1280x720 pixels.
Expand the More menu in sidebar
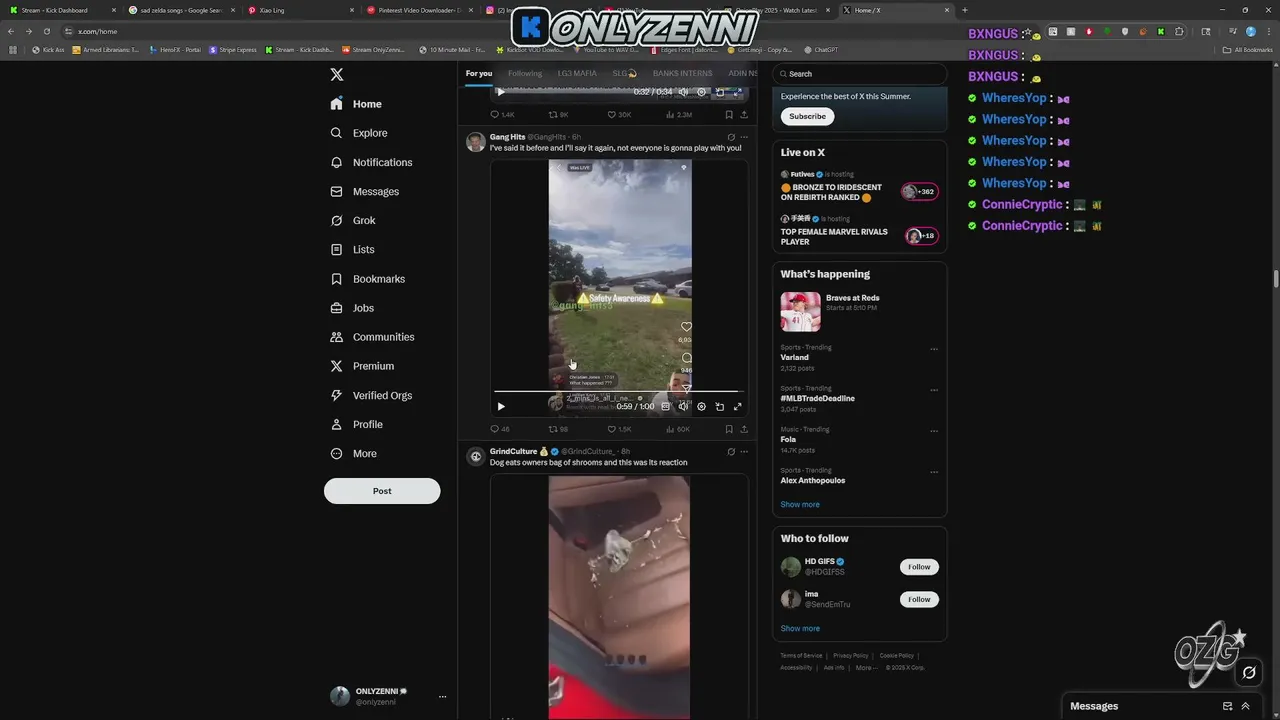[353, 453]
